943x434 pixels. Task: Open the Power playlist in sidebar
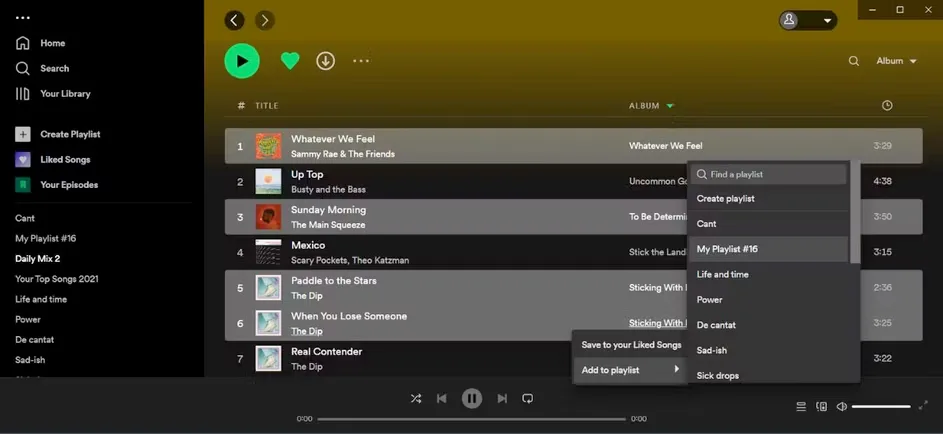coord(28,320)
